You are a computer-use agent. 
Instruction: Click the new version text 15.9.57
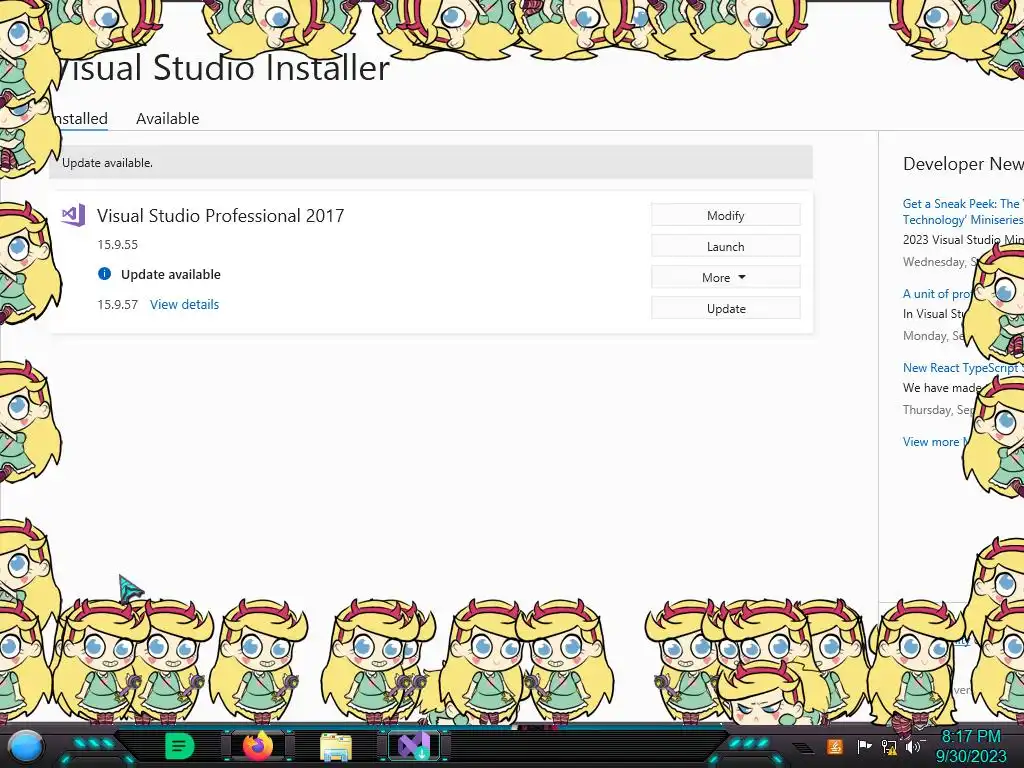(x=118, y=304)
